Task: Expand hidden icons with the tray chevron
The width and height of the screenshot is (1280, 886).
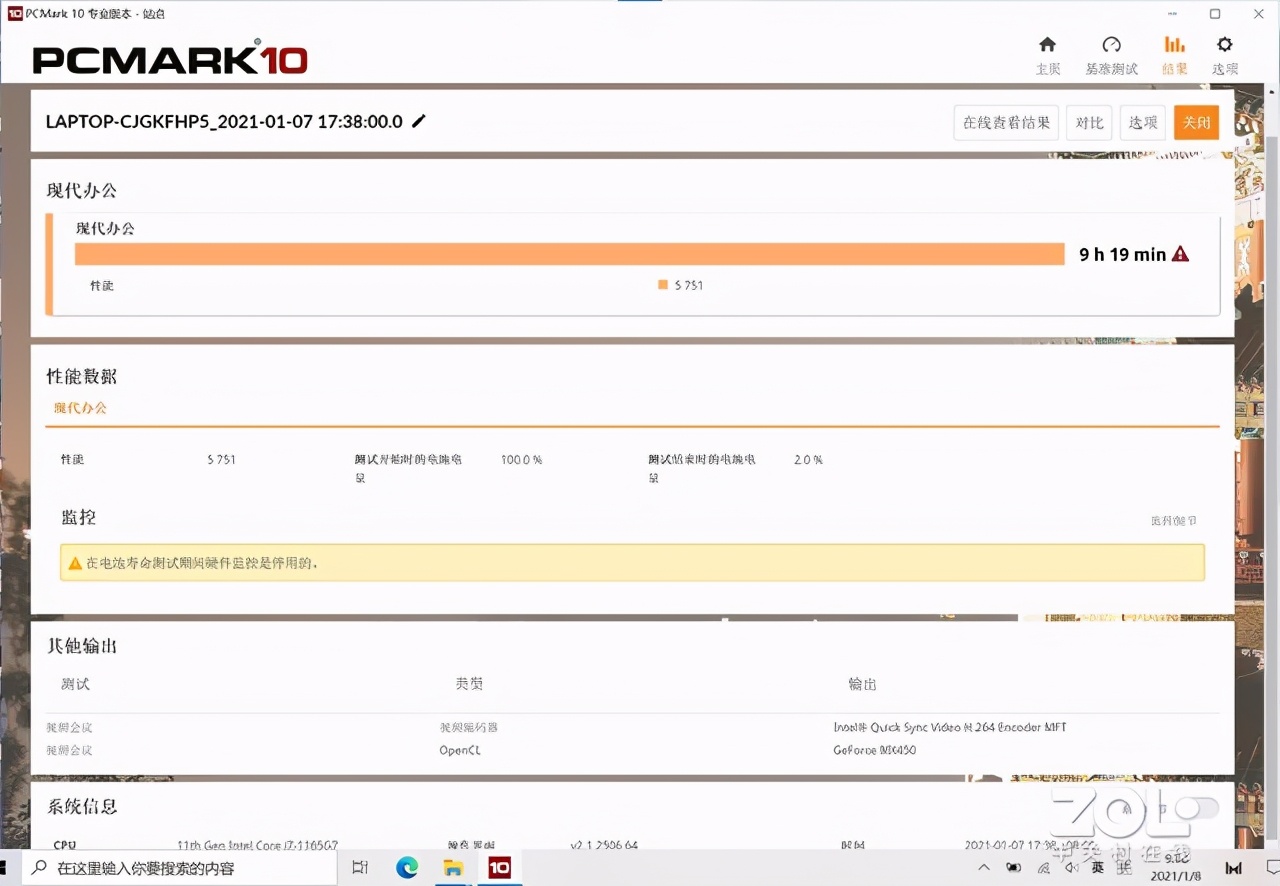Action: tap(983, 867)
